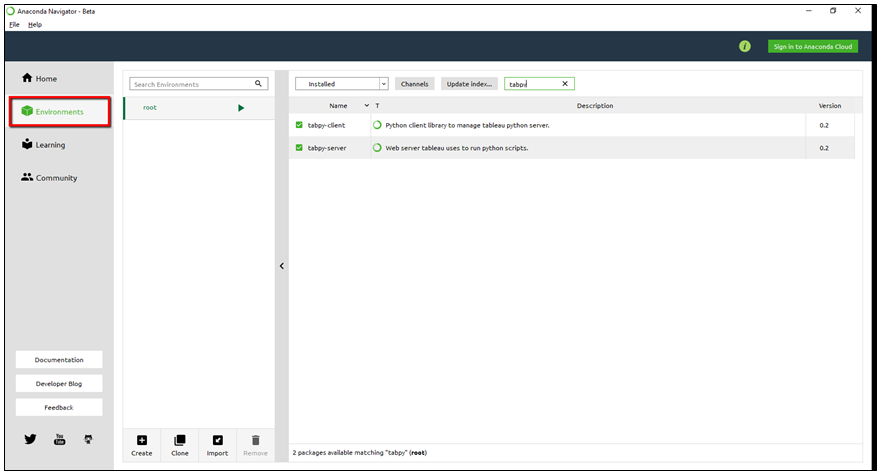Click the Clone environment icon

pyautogui.click(x=180, y=441)
